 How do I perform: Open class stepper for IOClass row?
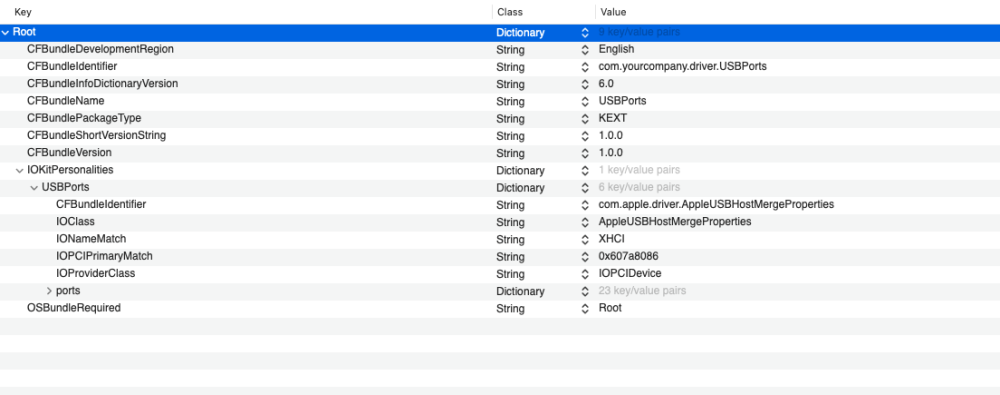pyautogui.click(x=584, y=222)
